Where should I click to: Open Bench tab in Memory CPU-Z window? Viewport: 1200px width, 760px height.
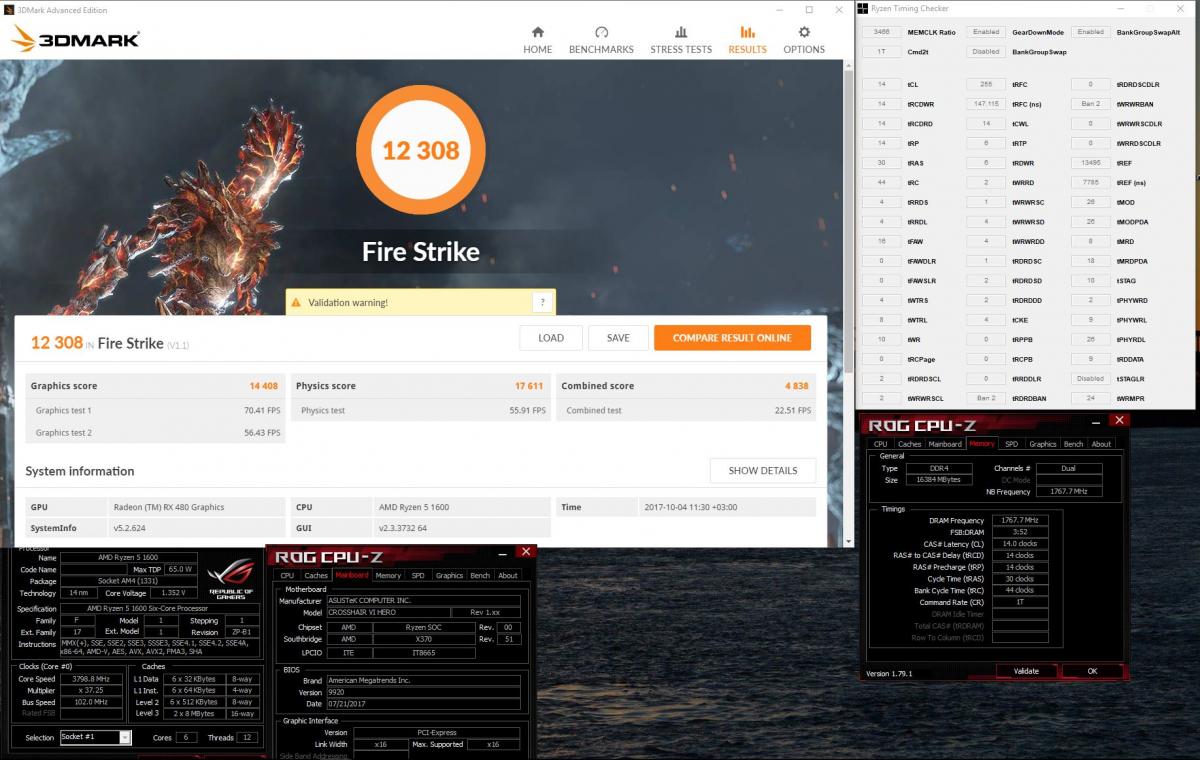tap(1073, 444)
